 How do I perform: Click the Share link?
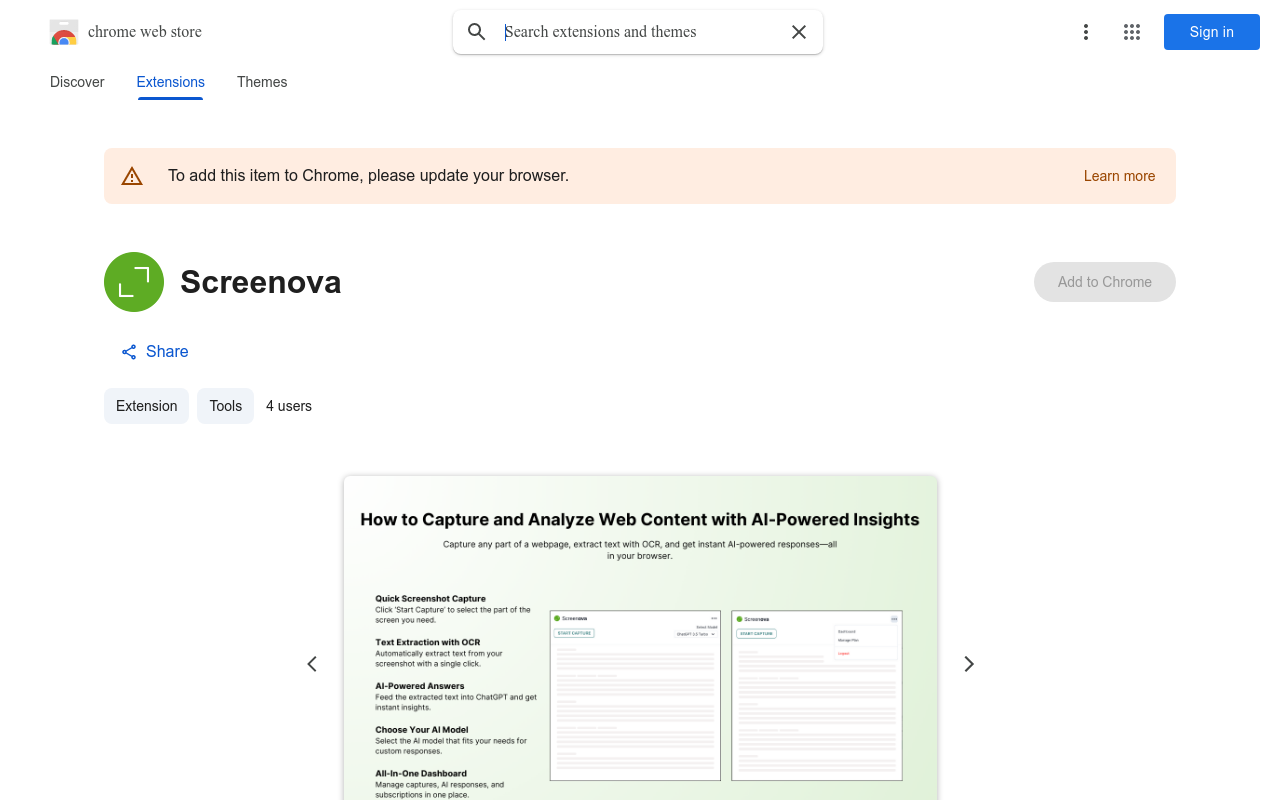click(x=155, y=351)
